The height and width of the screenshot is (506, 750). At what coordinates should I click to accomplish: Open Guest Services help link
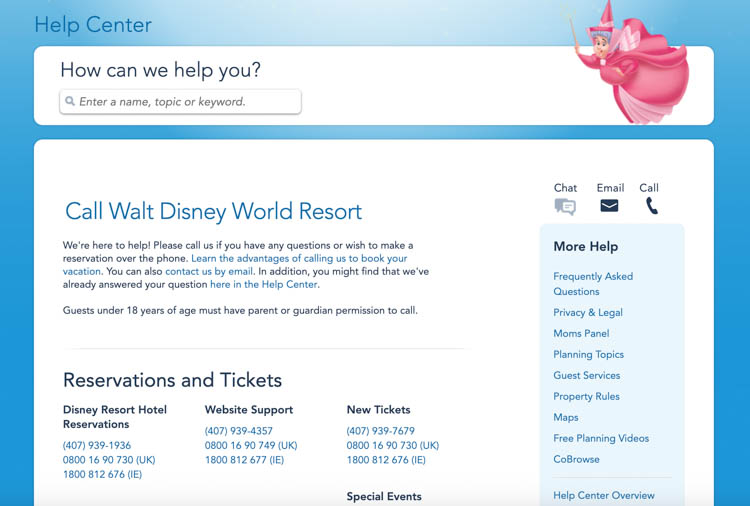586,376
